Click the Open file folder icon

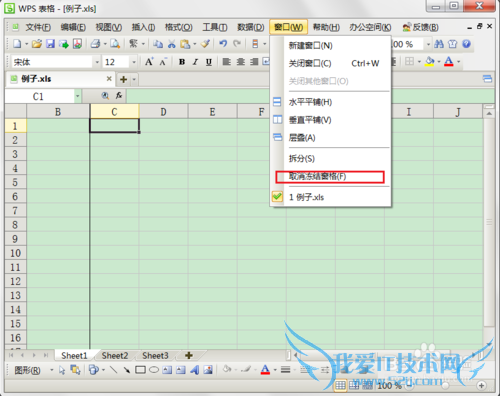coord(37,44)
